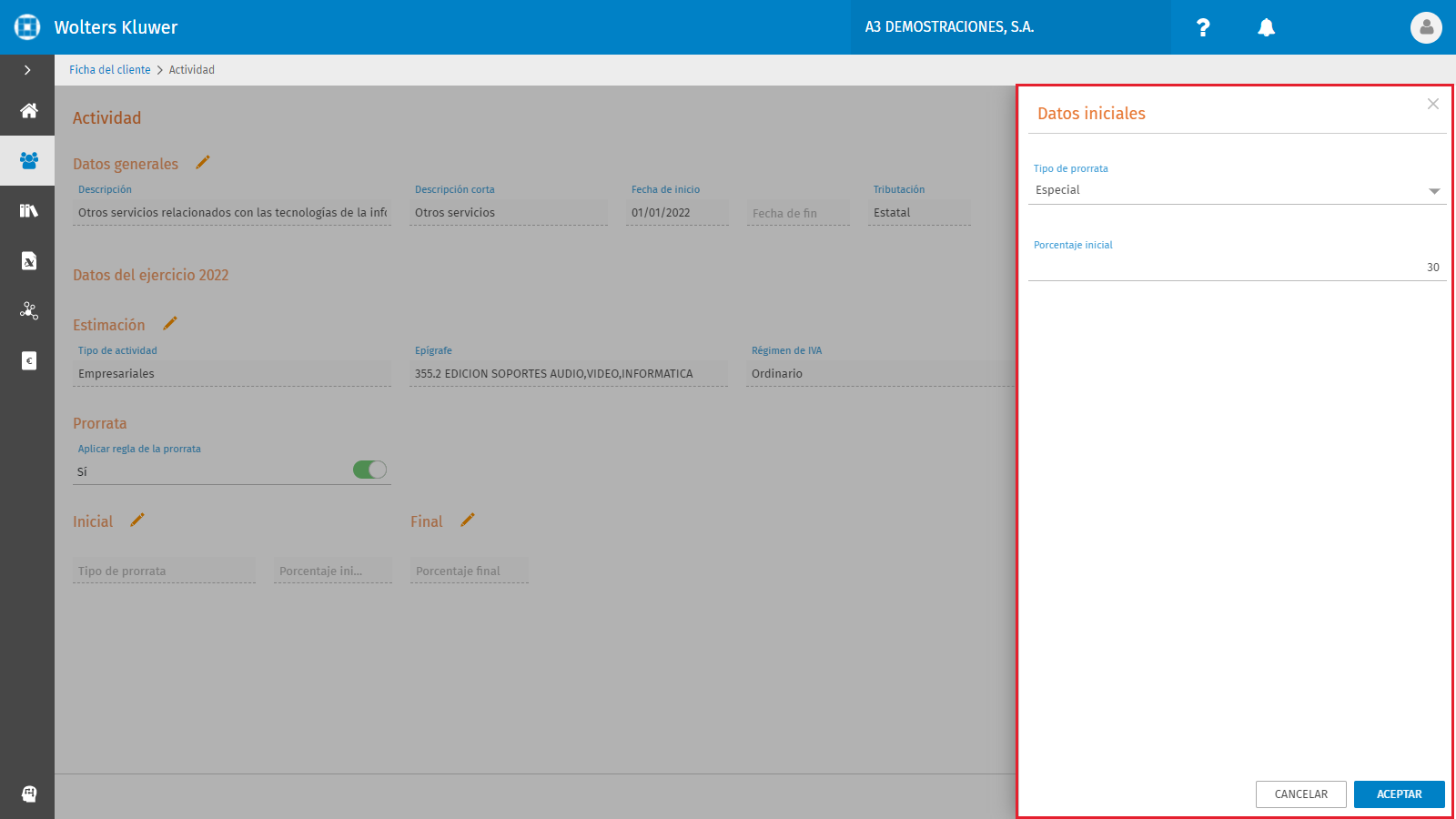Open the Tipo de prorrata dropdown
This screenshot has width=1456, height=819.
coord(1237,190)
